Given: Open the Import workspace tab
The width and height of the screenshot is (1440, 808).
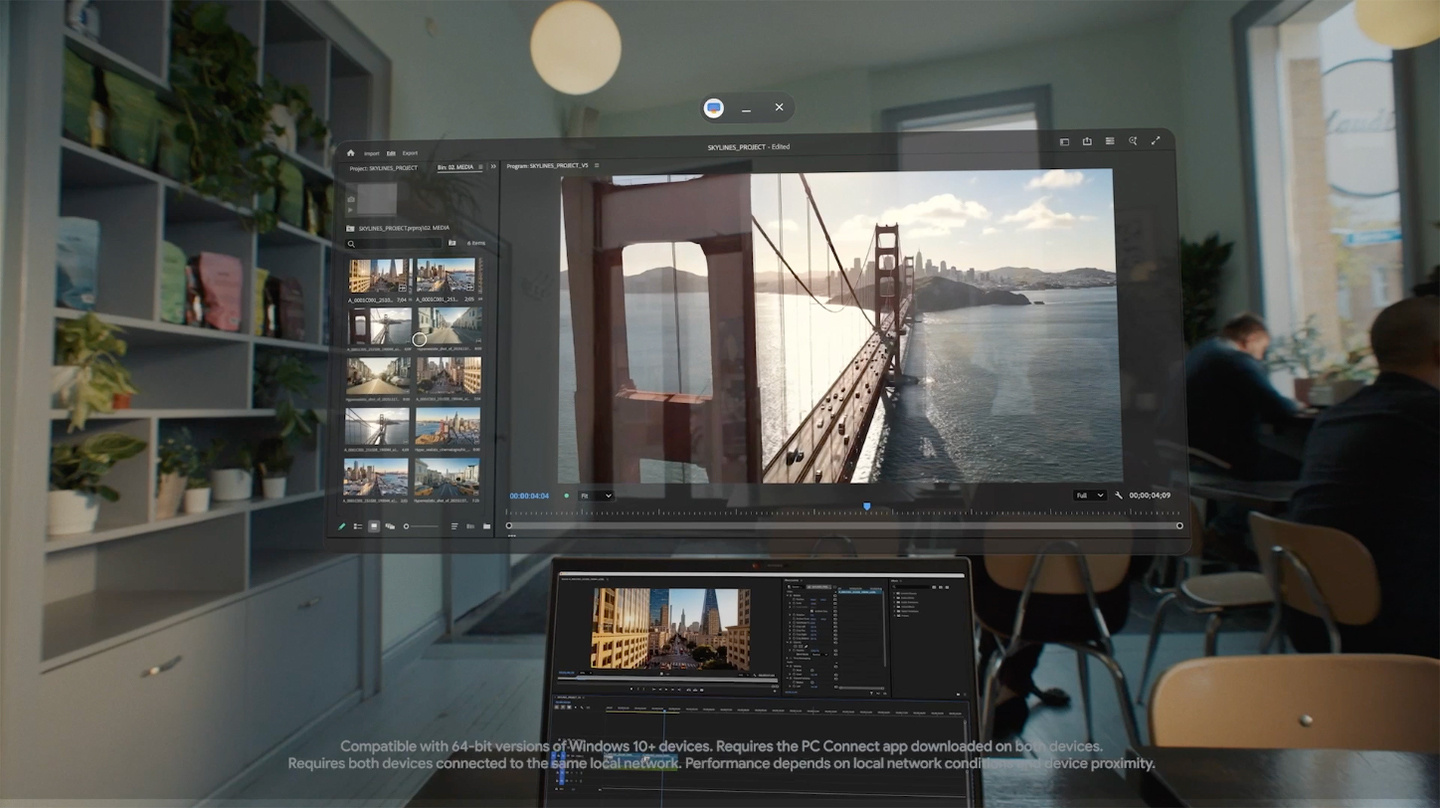Looking at the screenshot, I should point(371,154).
